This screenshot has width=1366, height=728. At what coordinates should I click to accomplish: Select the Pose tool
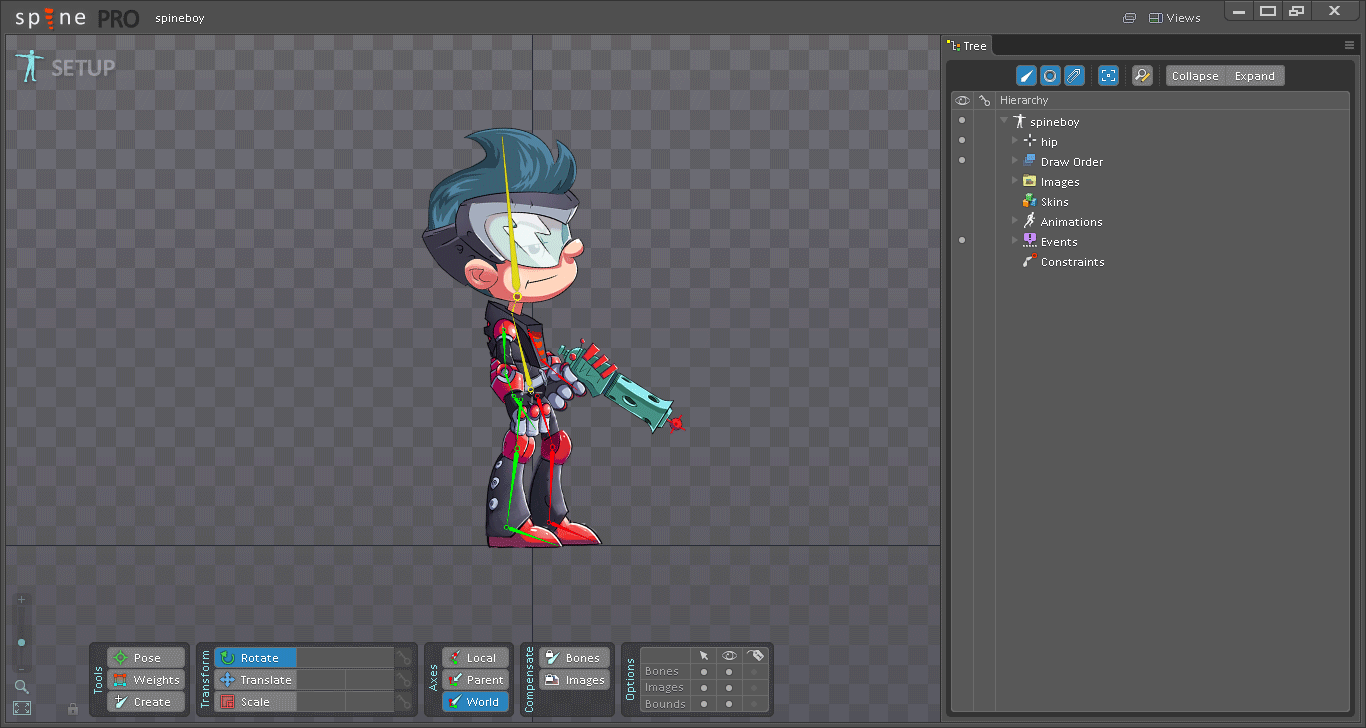click(146, 658)
